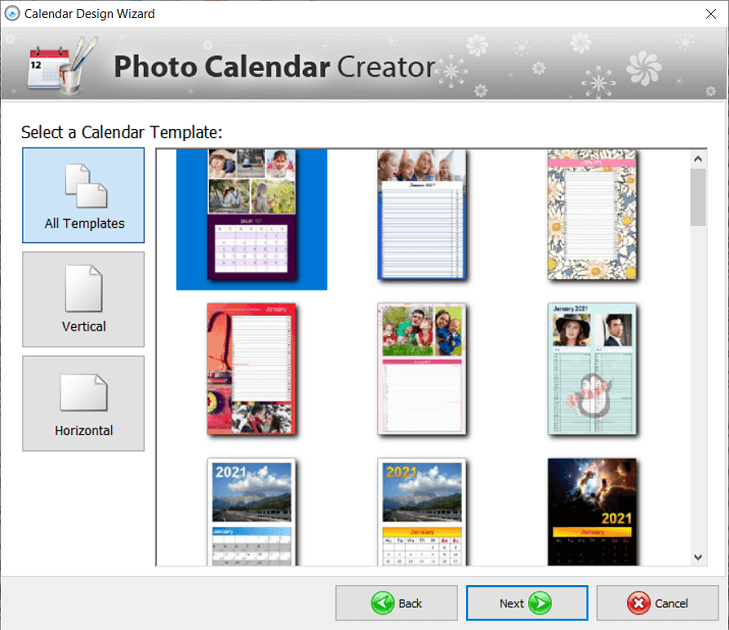This screenshot has width=729, height=630.
Task: Select the daisy floral border template
Action: pyautogui.click(x=592, y=215)
